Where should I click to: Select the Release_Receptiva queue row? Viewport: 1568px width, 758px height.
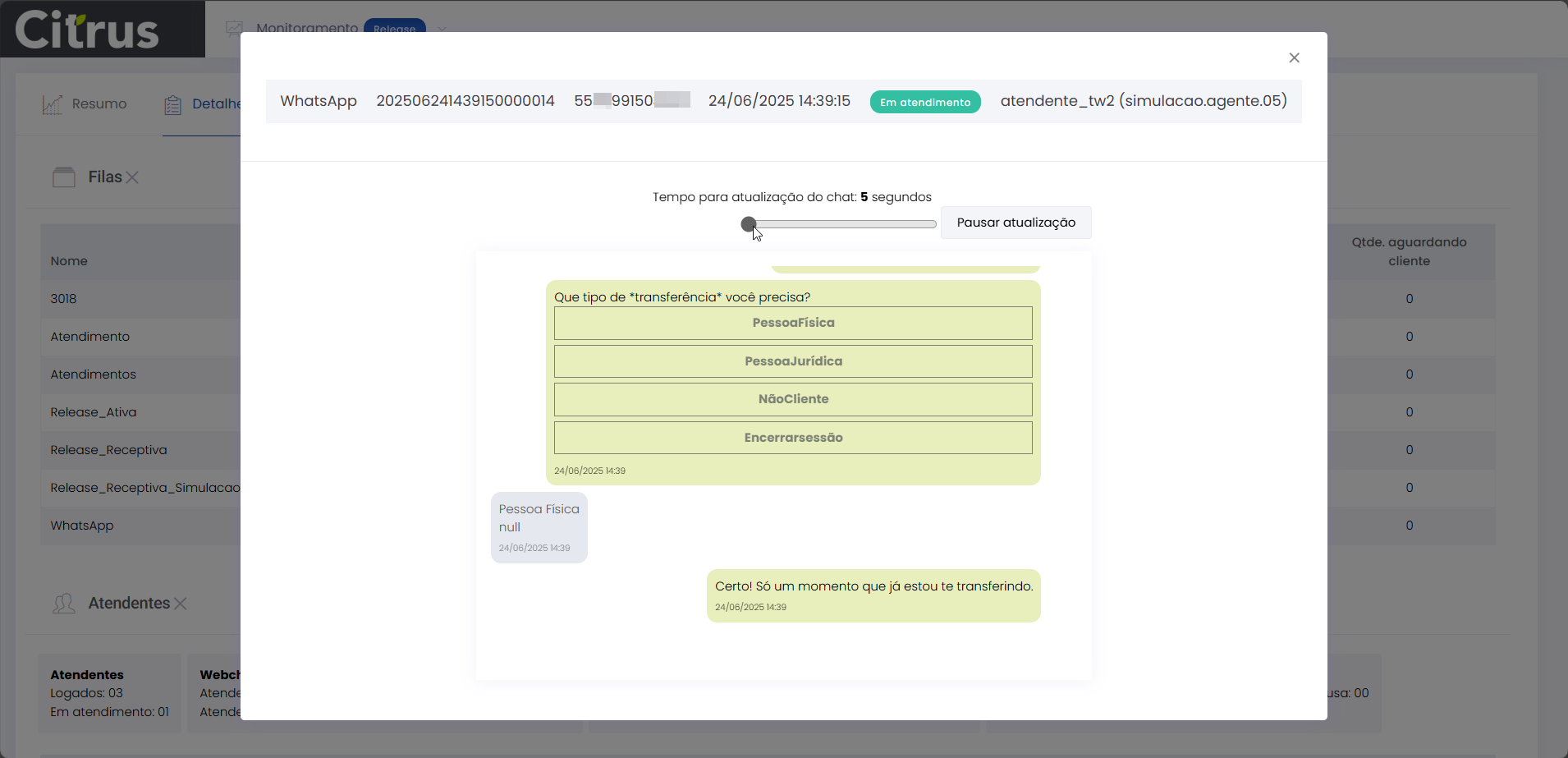[x=108, y=450]
